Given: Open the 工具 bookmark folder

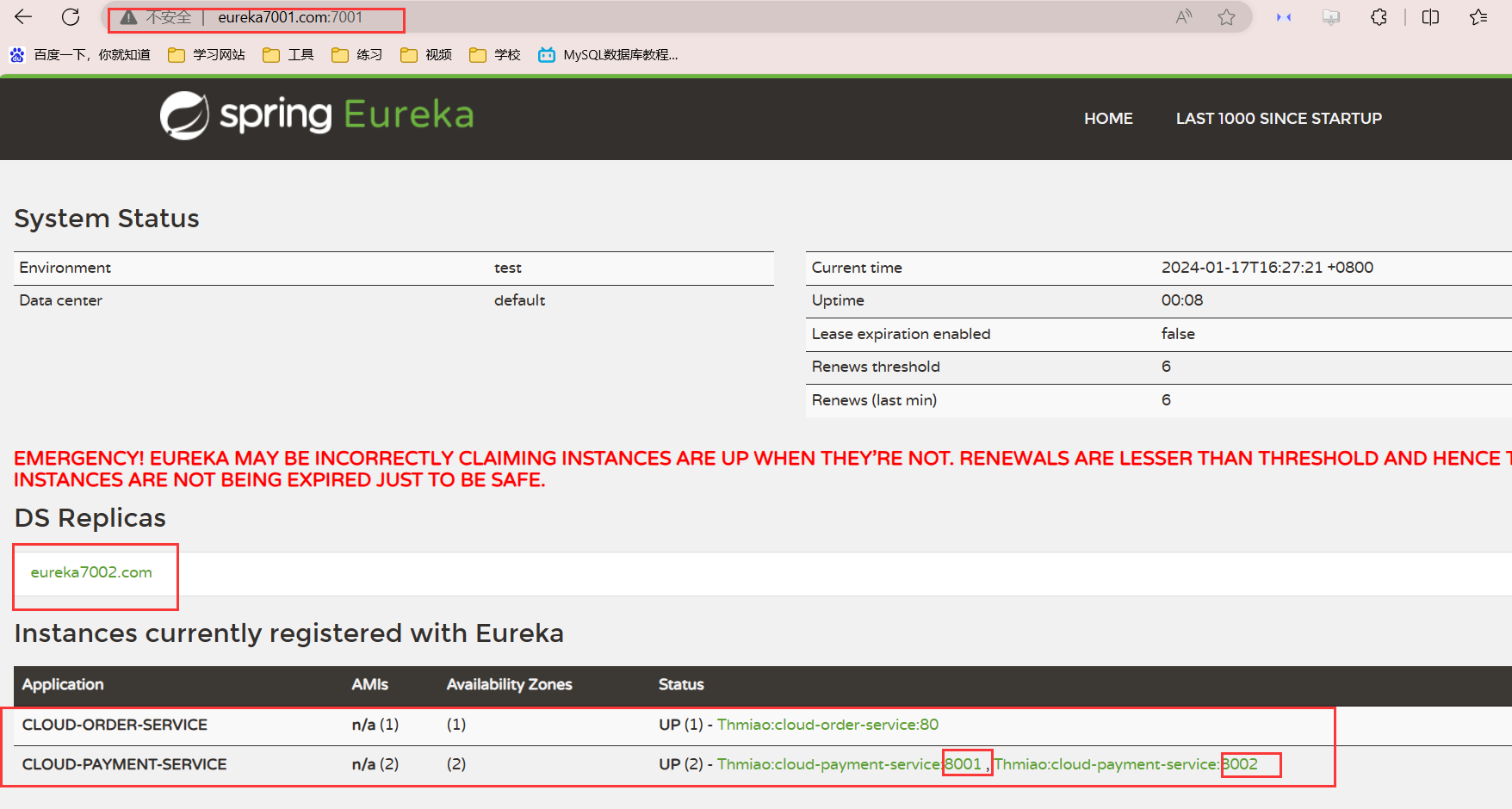Looking at the screenshot, I should [288, 54].
